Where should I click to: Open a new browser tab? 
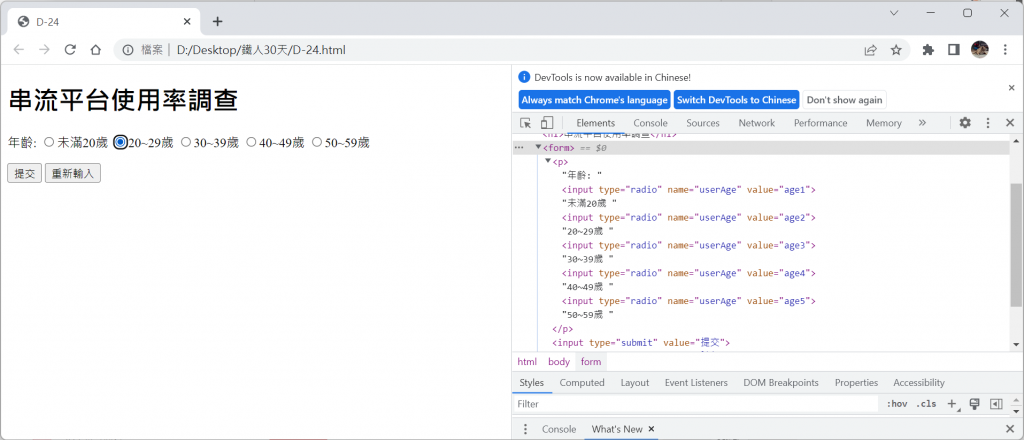tap(217, 22)
